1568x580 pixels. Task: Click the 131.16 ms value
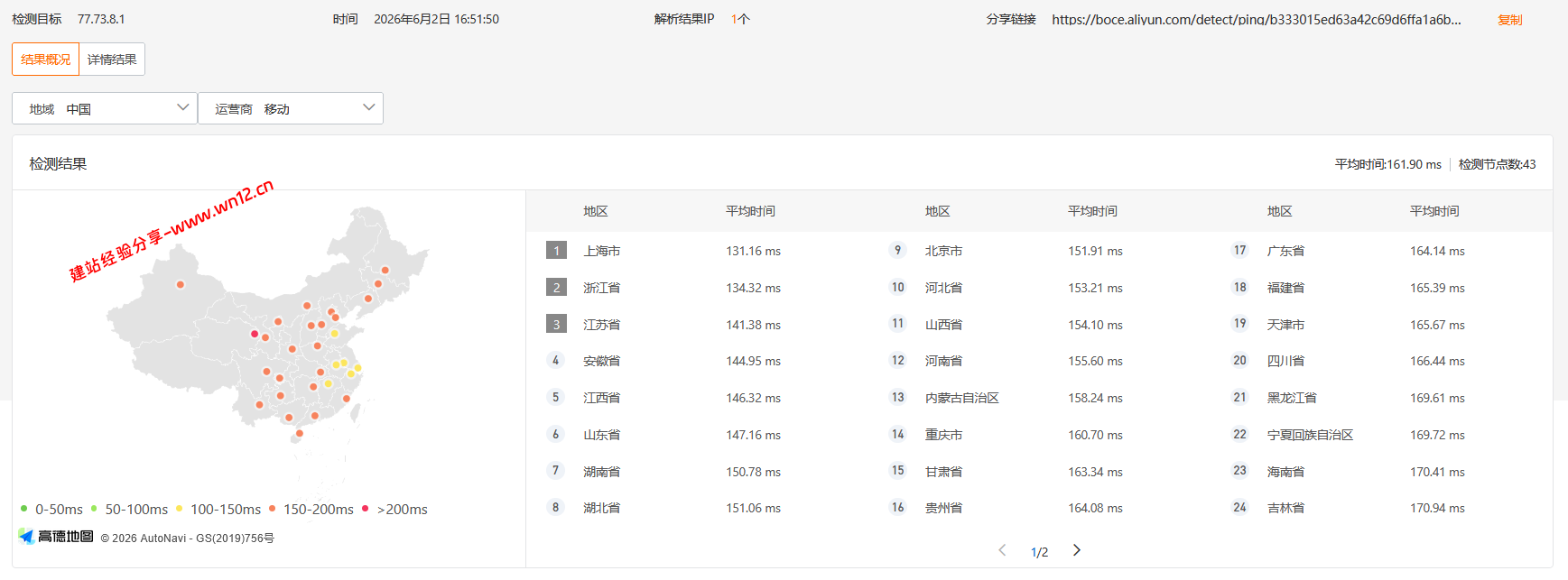coord(753,251)
